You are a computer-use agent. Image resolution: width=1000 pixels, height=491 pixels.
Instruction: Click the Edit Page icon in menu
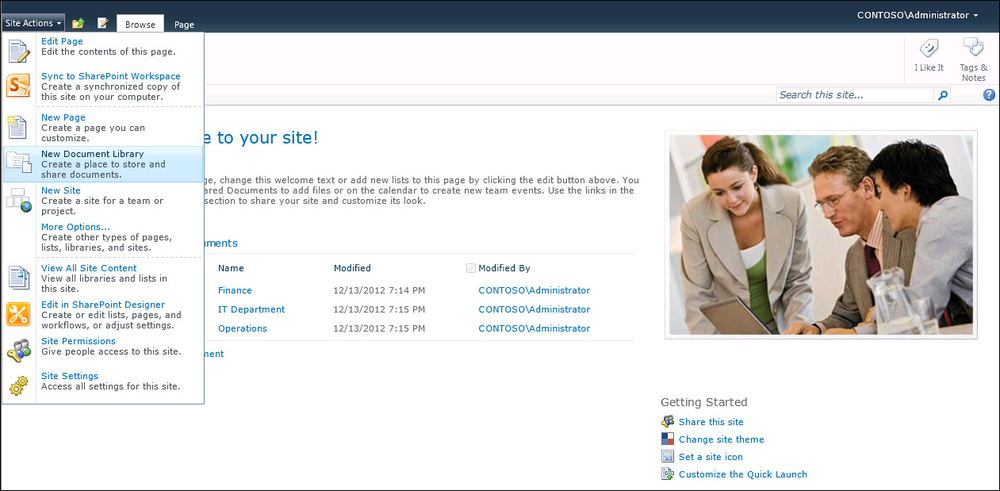[x=18, y=50]
